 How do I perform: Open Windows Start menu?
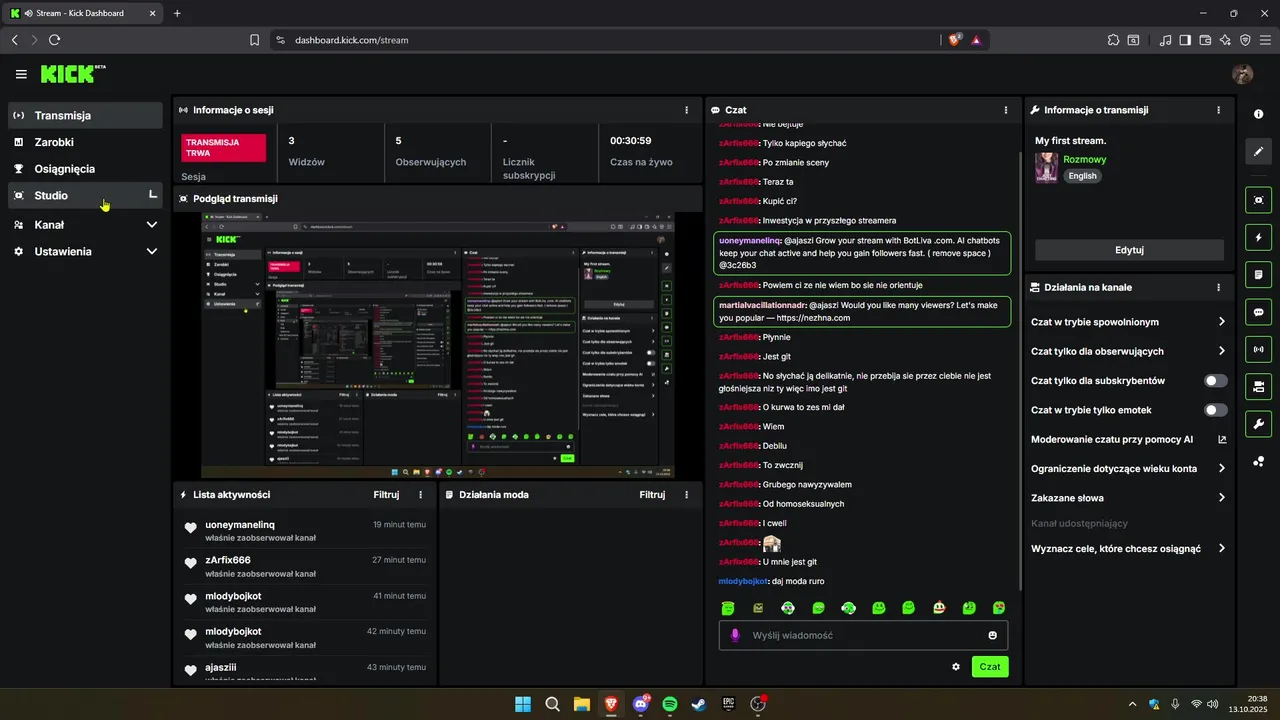pos(523,704)
